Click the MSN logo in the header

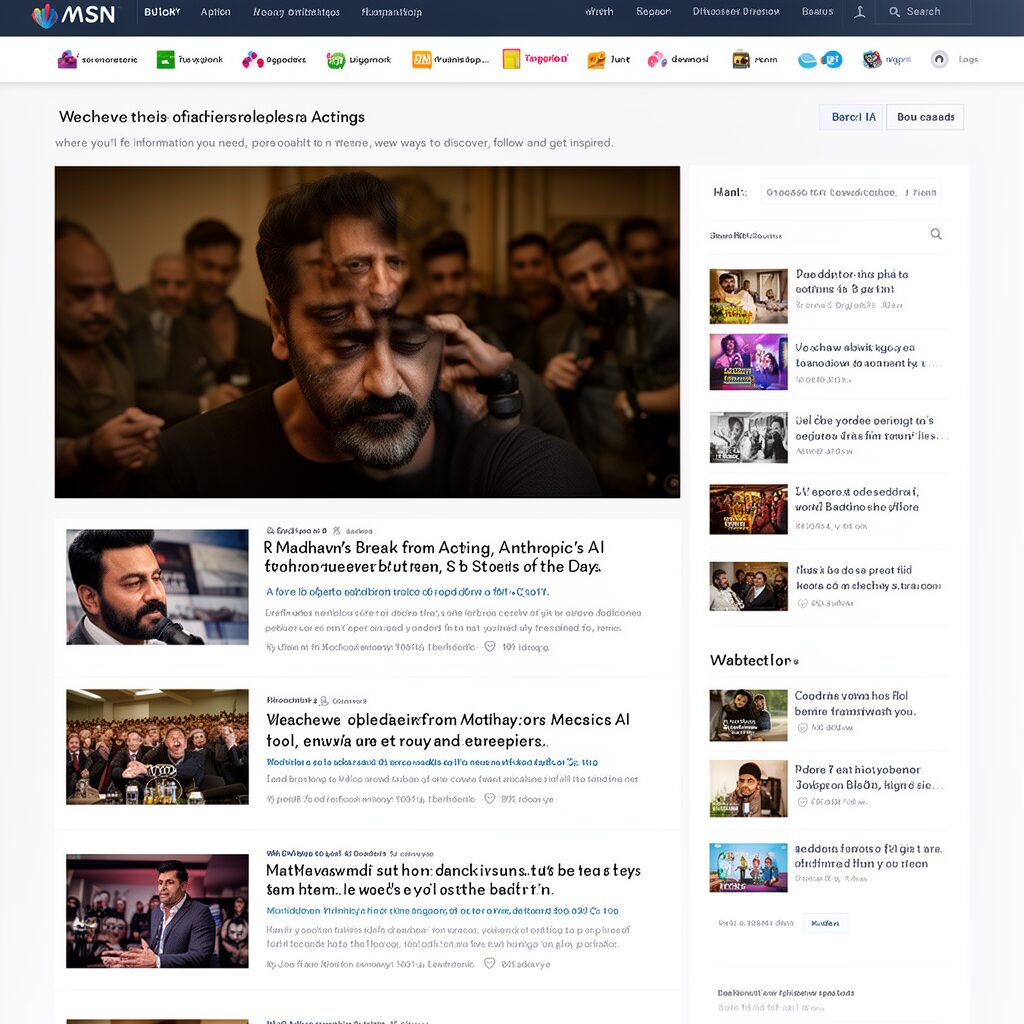(73, 15)
